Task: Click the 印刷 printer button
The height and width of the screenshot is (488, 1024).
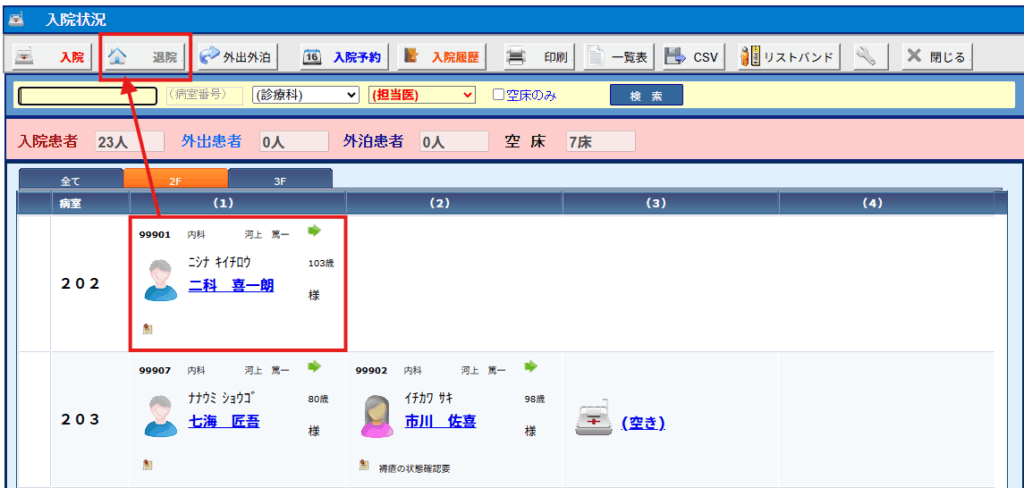Action: [536, 57]
